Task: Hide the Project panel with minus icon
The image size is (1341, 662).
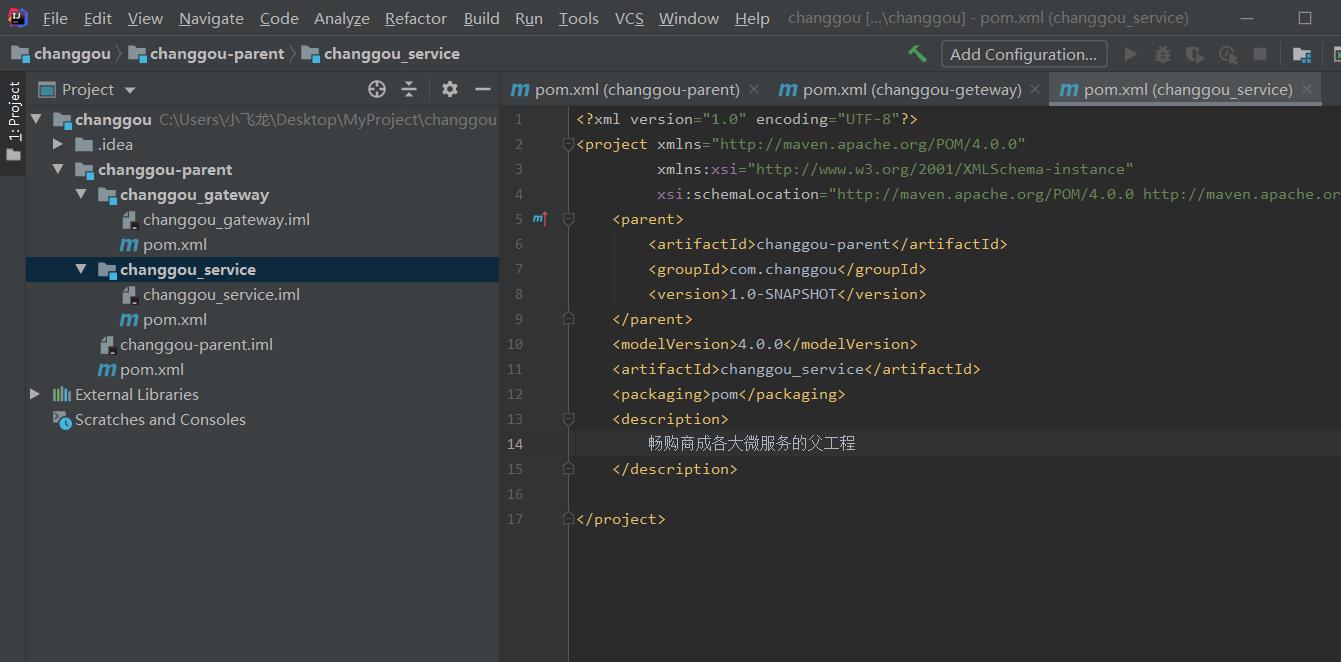Action: pos(483,89)
